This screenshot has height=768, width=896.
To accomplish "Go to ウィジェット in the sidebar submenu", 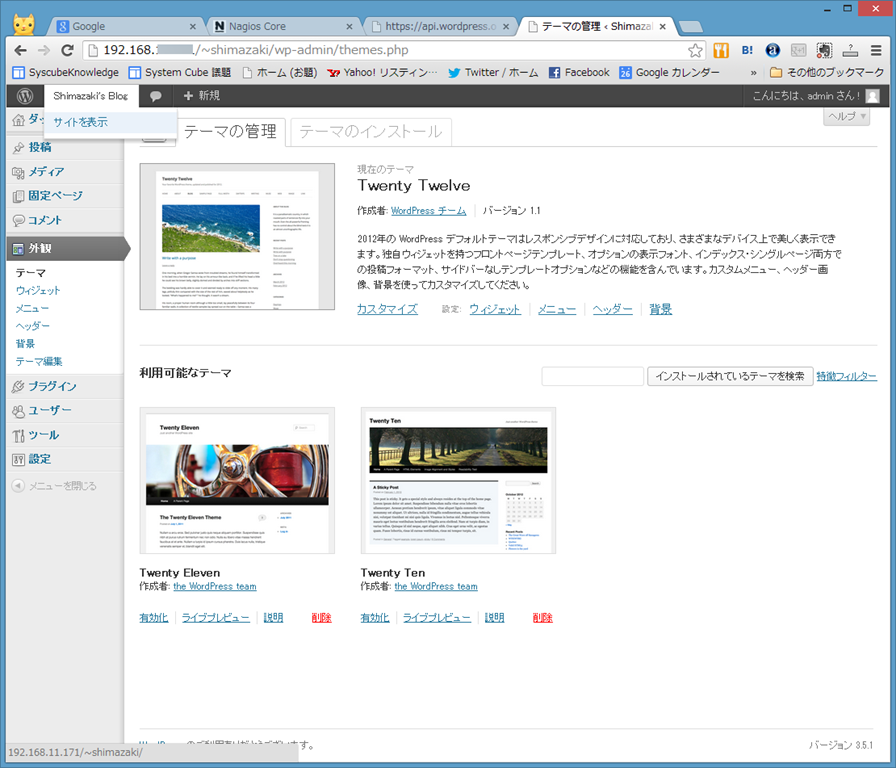I will click(x=38, y=290).
